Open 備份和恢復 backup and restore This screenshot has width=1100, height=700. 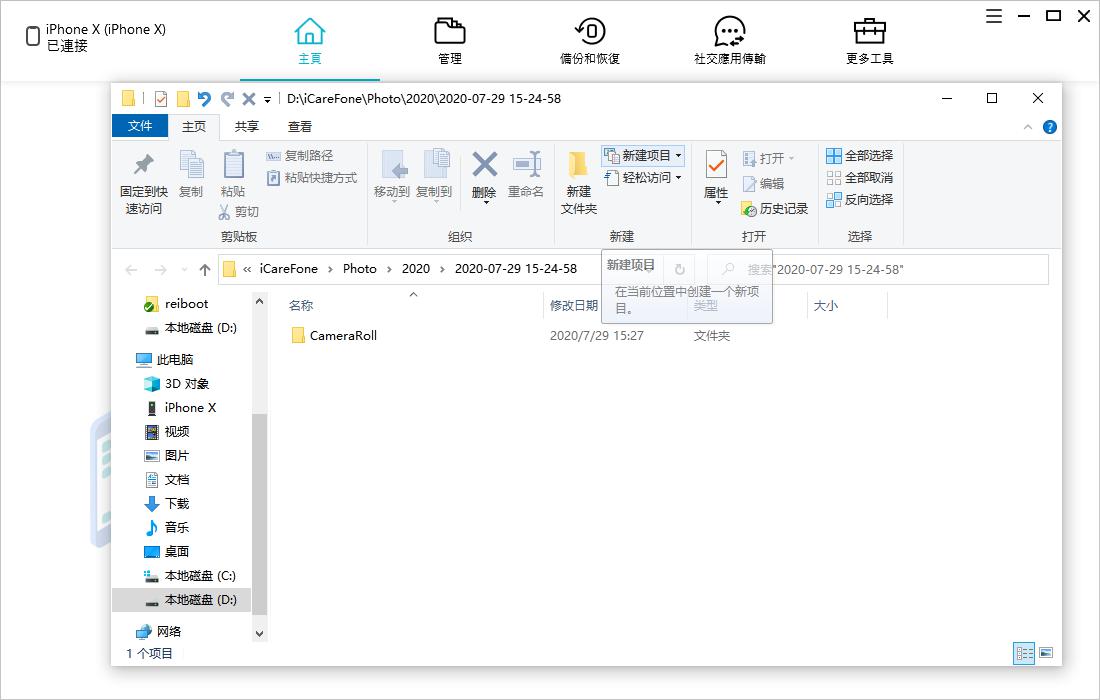[x=590, y=41]
